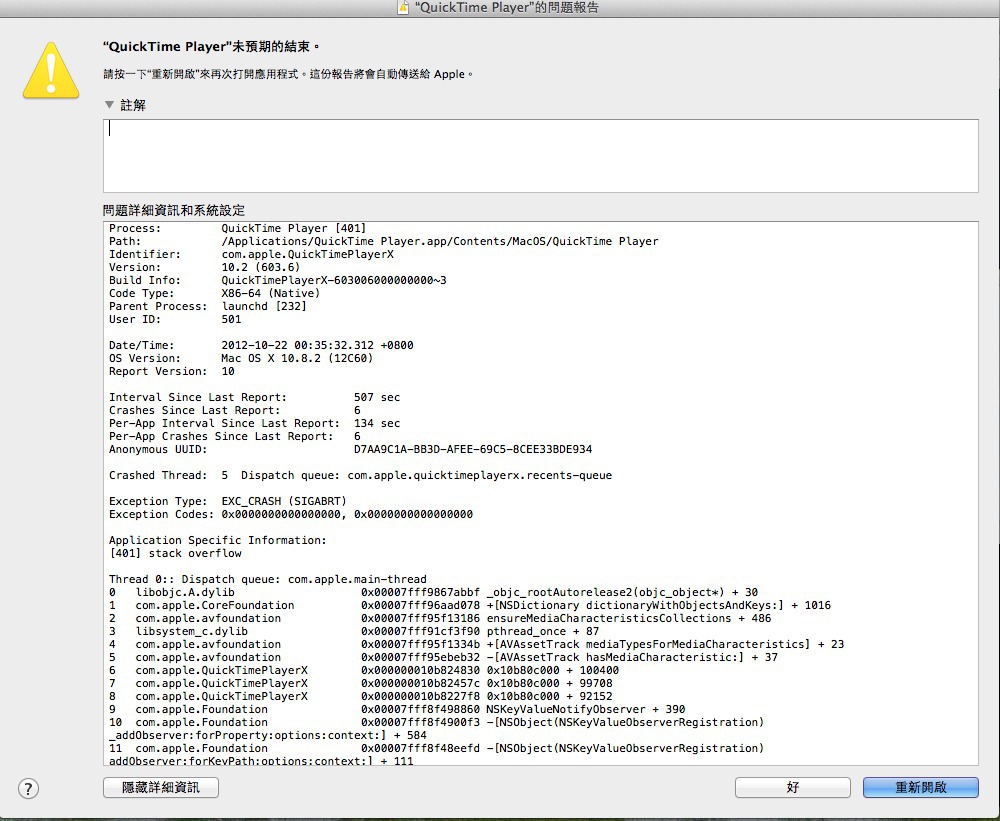Click stack frame 8 QuickTimePlayerX + 92152
This screenshot has height=821, width=1000.
[360, 697]
